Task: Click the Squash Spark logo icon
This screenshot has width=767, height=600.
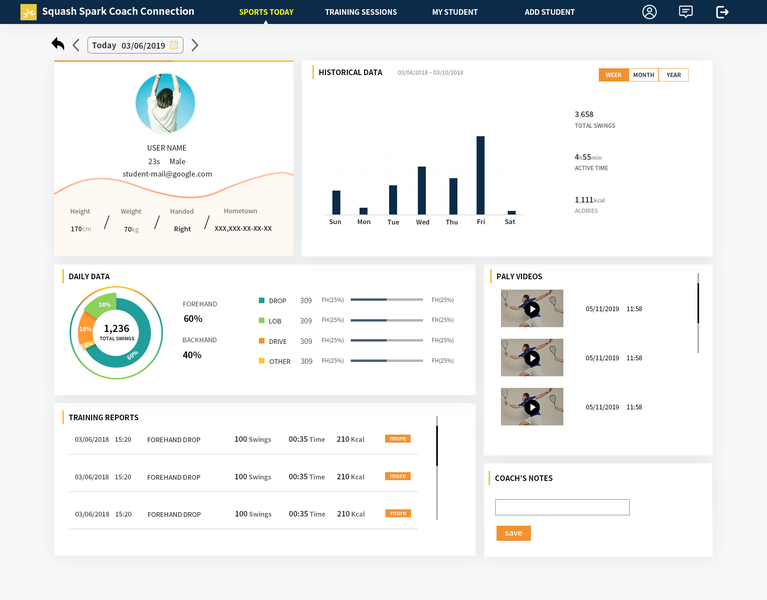Action: pos(28,12)
